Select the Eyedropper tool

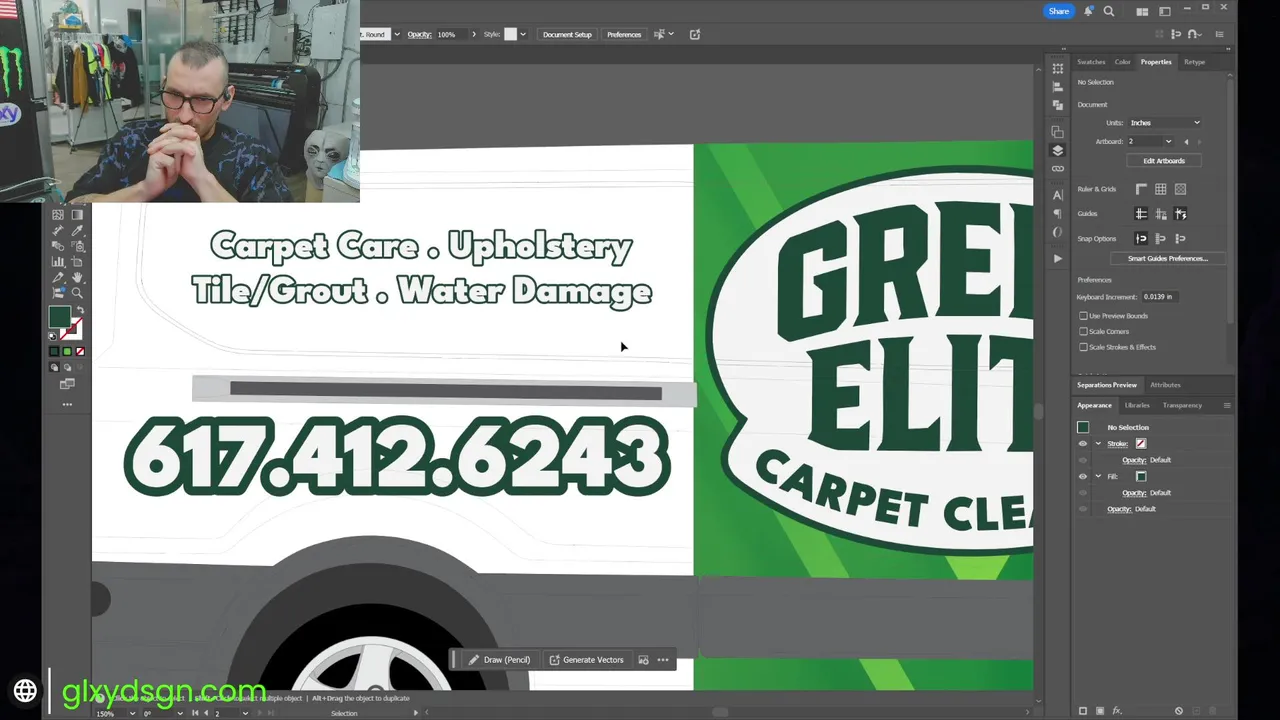(77, 231)
